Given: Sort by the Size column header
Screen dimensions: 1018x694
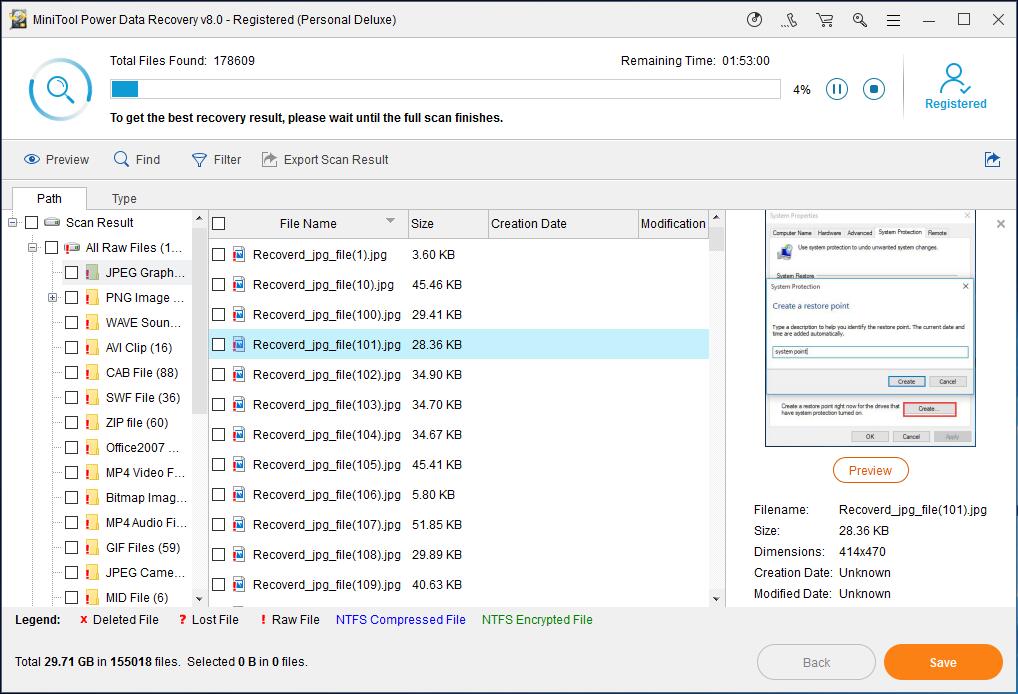Looking at the screenshot, I should pyautogui.click(x=448, y=223).
